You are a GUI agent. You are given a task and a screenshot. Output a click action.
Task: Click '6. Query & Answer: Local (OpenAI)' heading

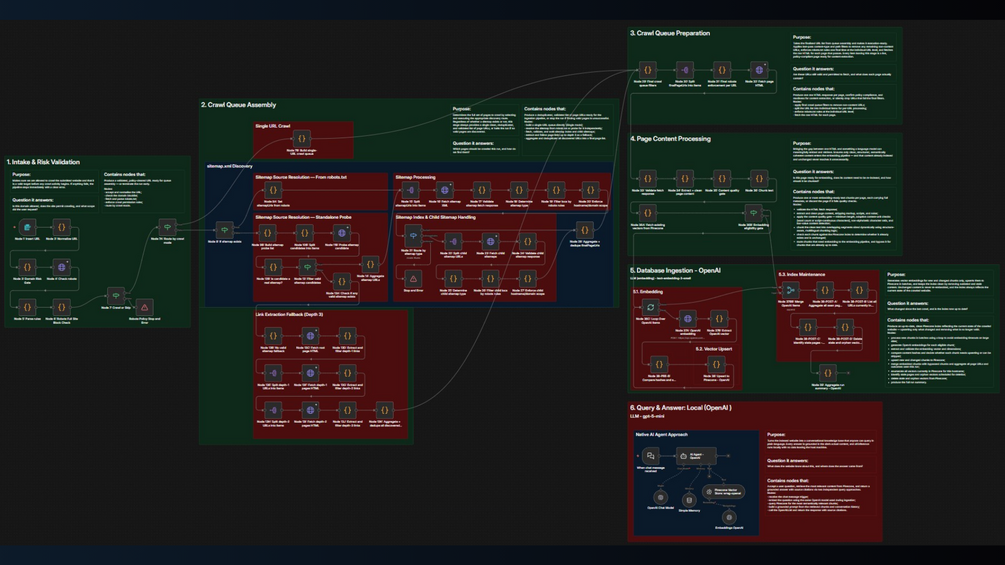[x=681, y=407]
